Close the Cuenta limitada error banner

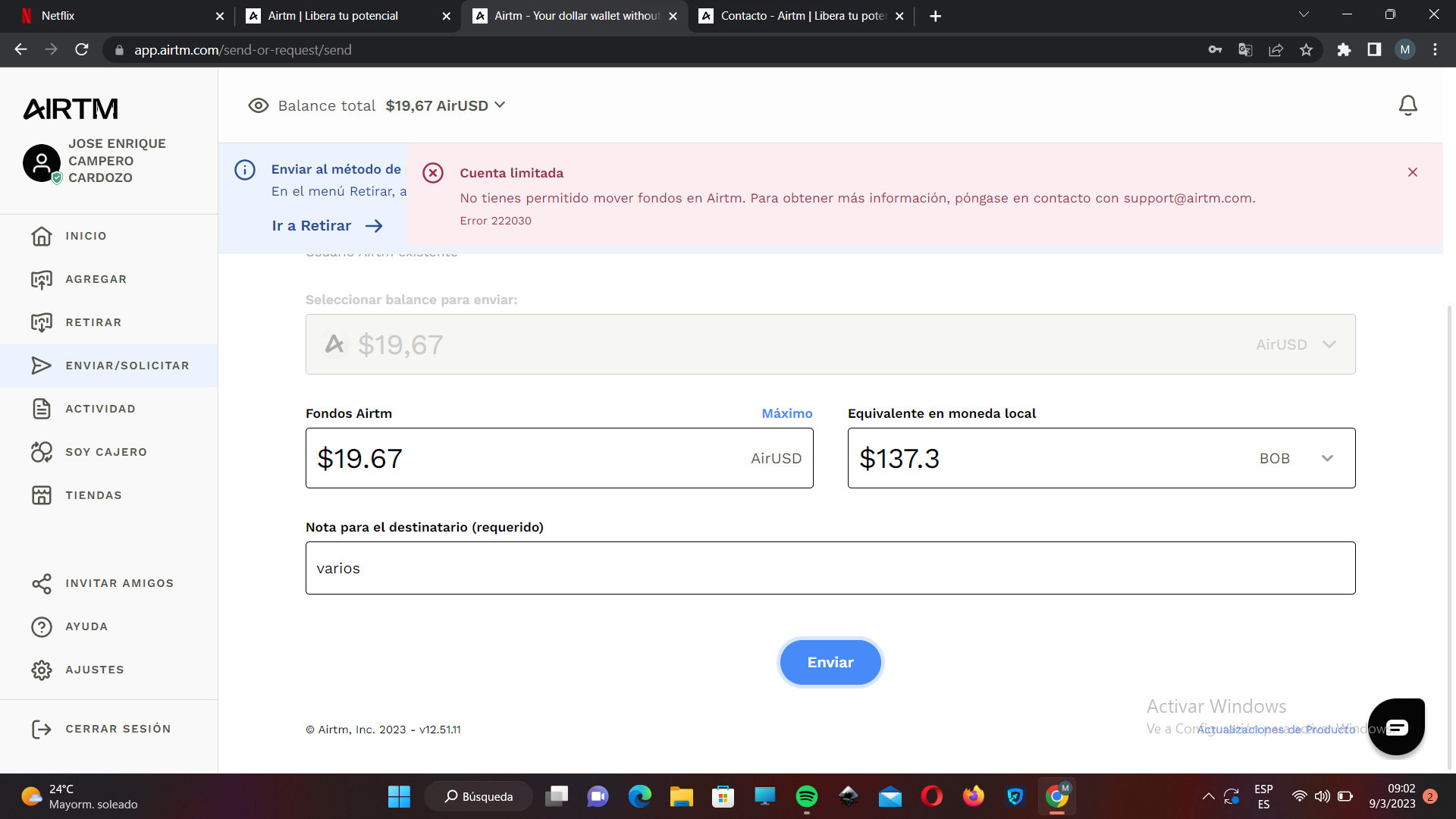coord(1412,172)
